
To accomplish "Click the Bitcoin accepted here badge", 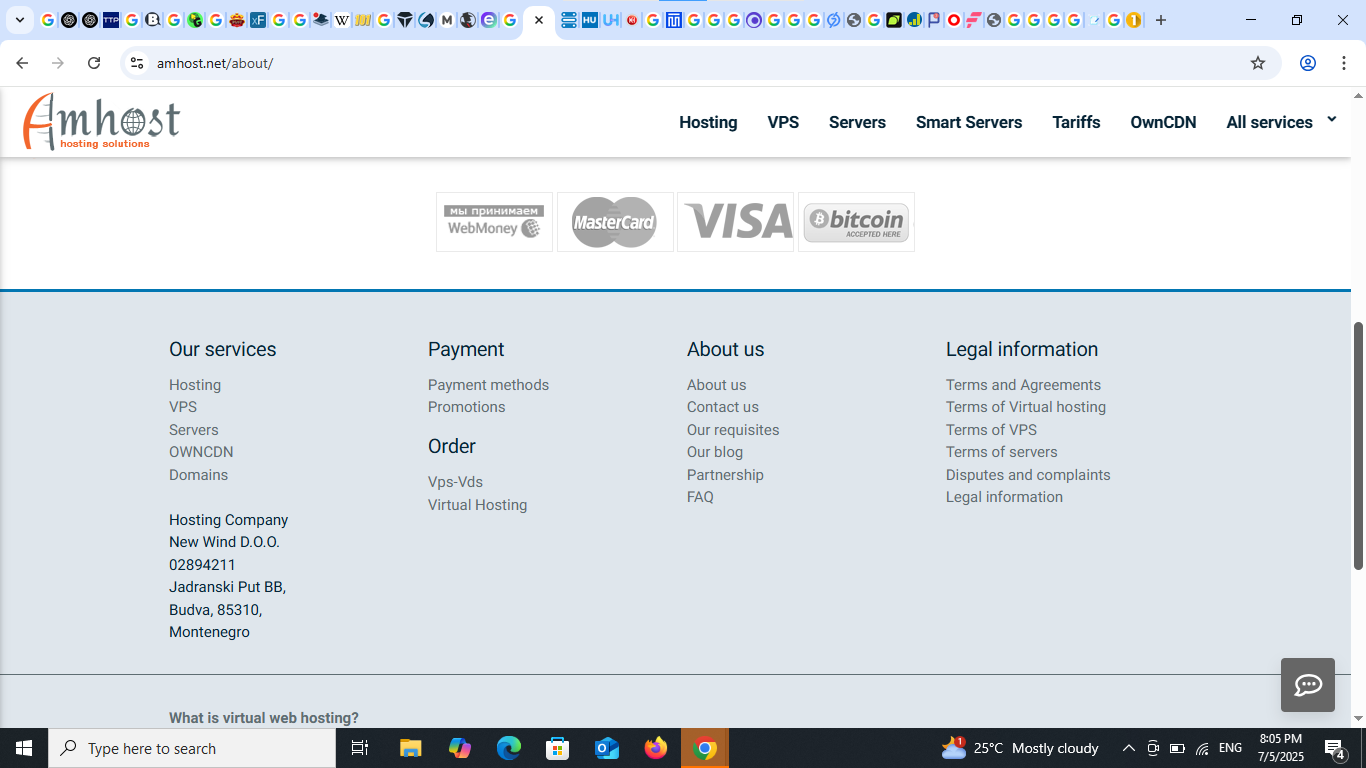I will coord(856,222).
